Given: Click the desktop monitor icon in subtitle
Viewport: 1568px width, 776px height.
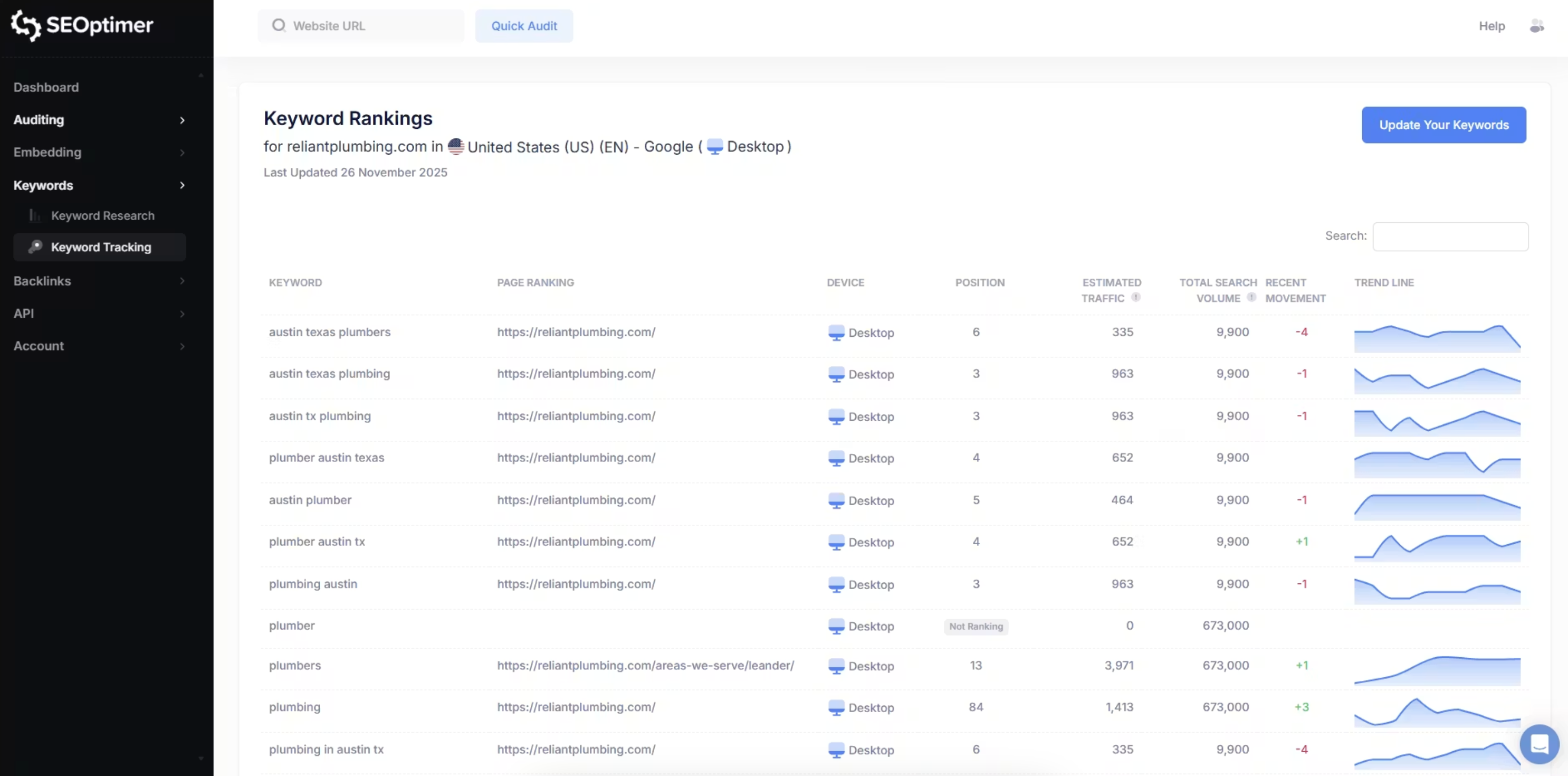Looking at the screenshot, I should coord(714,147).
